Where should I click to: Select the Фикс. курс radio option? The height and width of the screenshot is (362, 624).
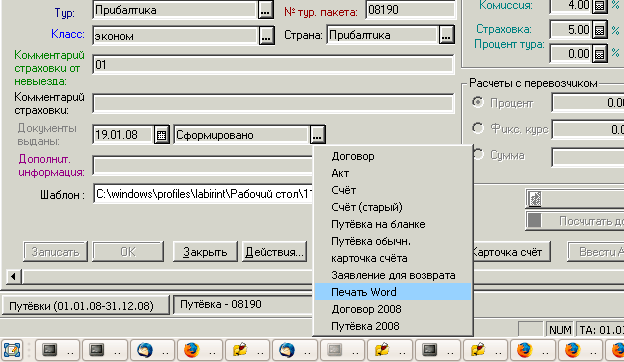pos(478,128)
